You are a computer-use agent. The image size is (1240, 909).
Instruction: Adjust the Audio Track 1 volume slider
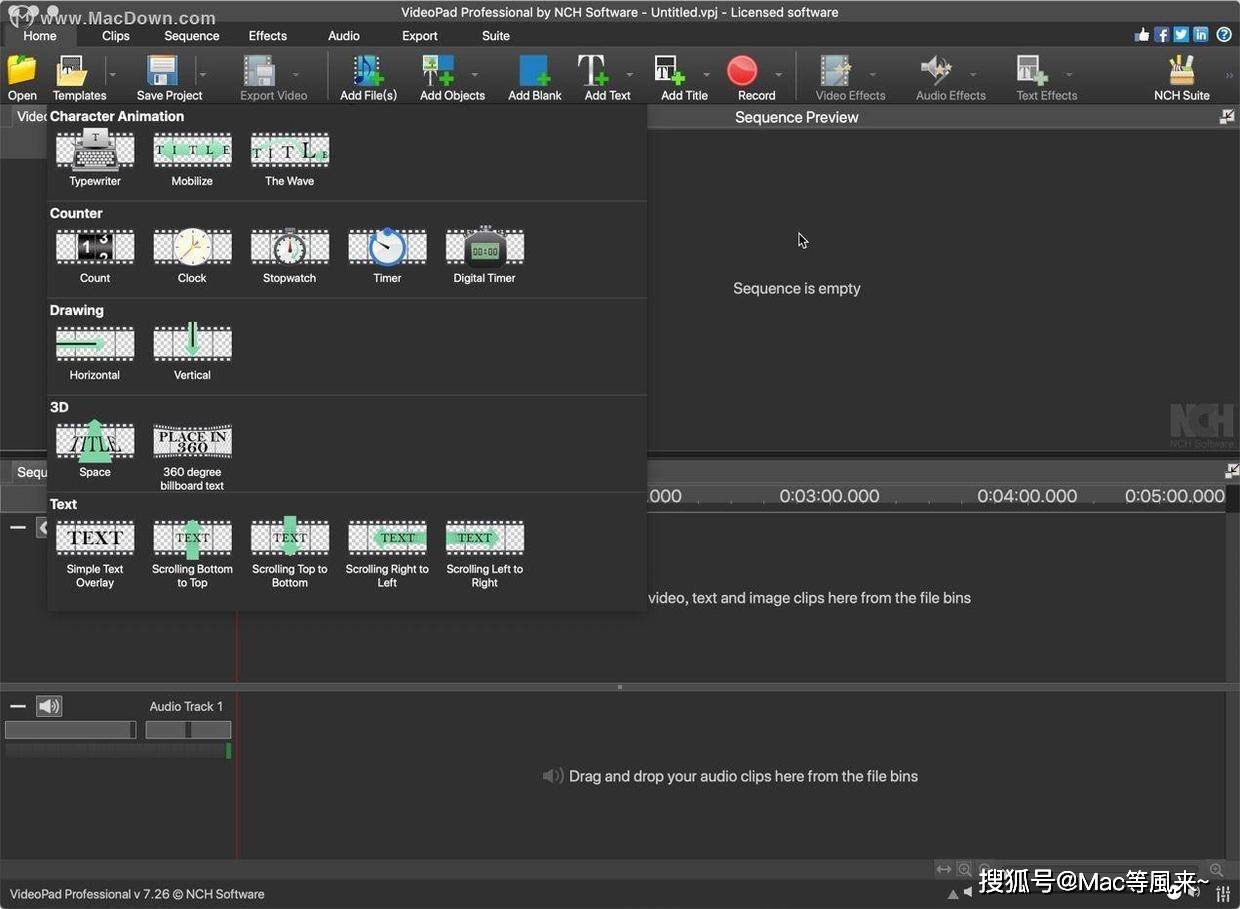[x=70, y=730]
